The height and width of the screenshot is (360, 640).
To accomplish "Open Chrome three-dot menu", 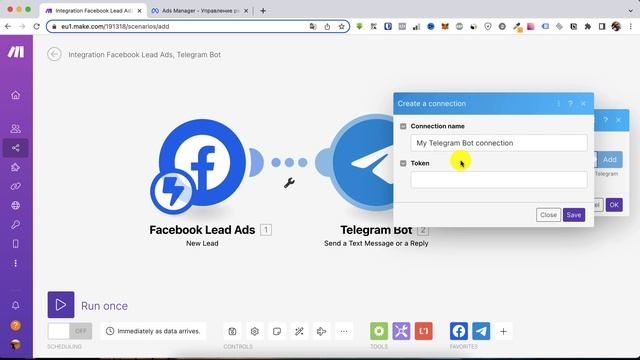I will (x=631, y=27).
